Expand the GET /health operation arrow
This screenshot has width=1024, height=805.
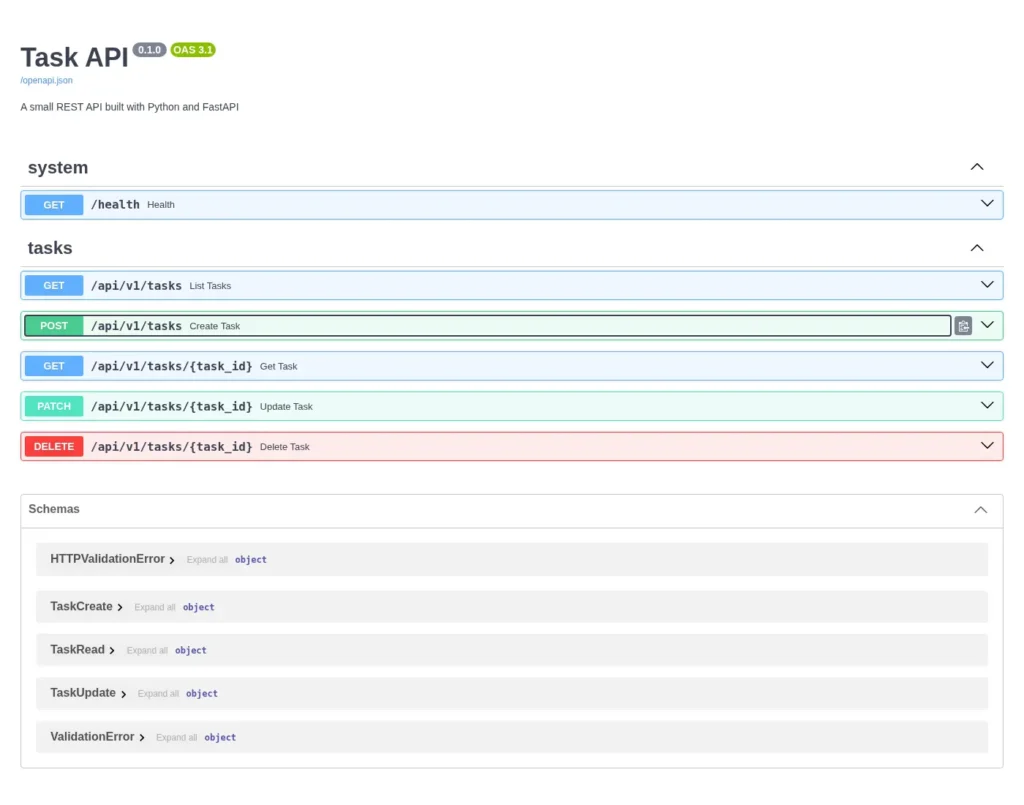[987, 204]
